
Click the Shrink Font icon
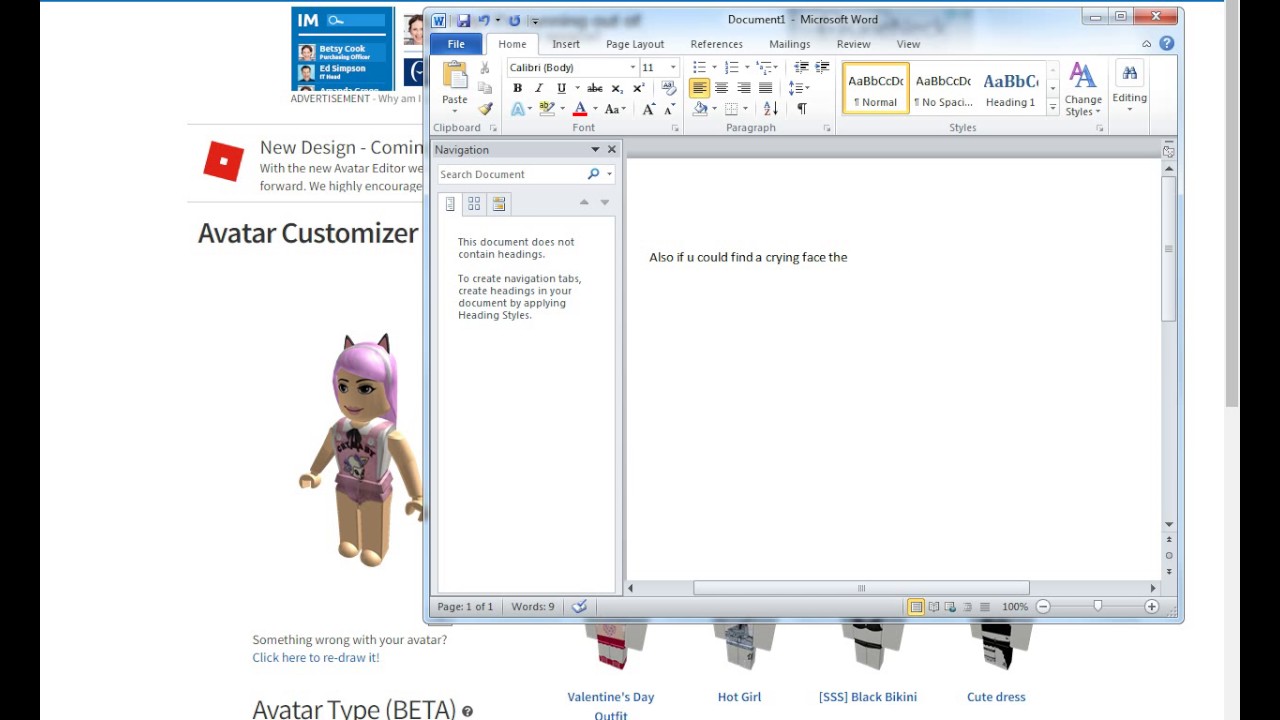click(669, 109)
